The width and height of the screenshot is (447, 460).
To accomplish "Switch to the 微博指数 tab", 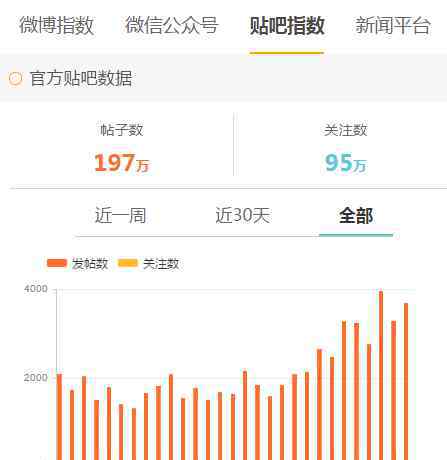I will point(56,25).
